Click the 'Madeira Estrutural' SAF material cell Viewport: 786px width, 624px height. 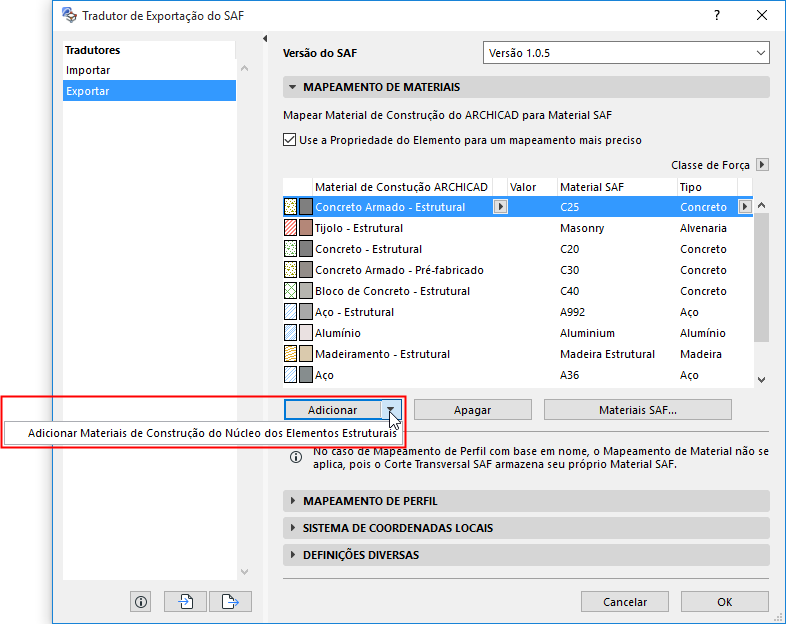click(608, 354)
